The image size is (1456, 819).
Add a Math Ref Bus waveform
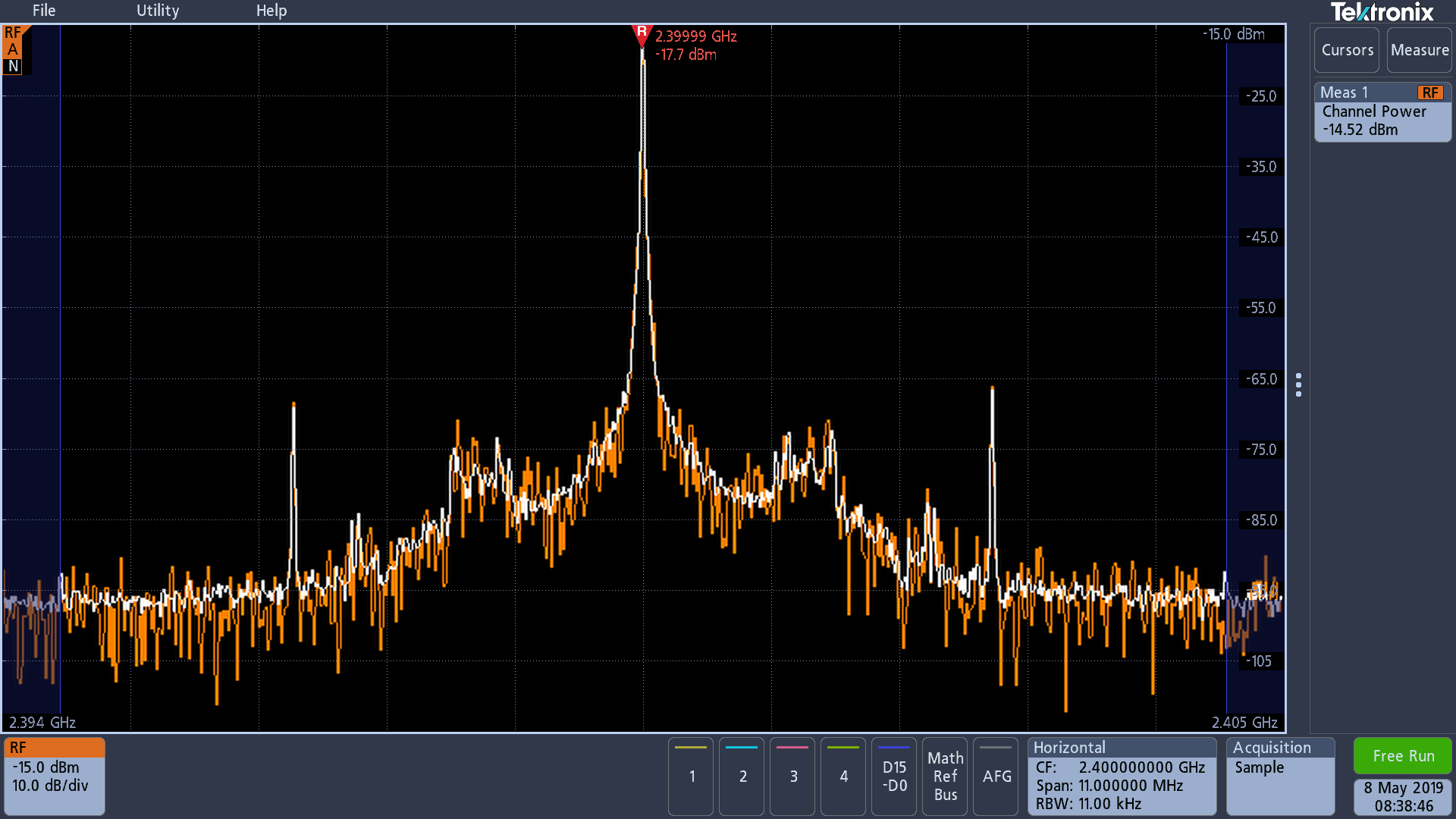pyautogui.click(x=945, y=776)
